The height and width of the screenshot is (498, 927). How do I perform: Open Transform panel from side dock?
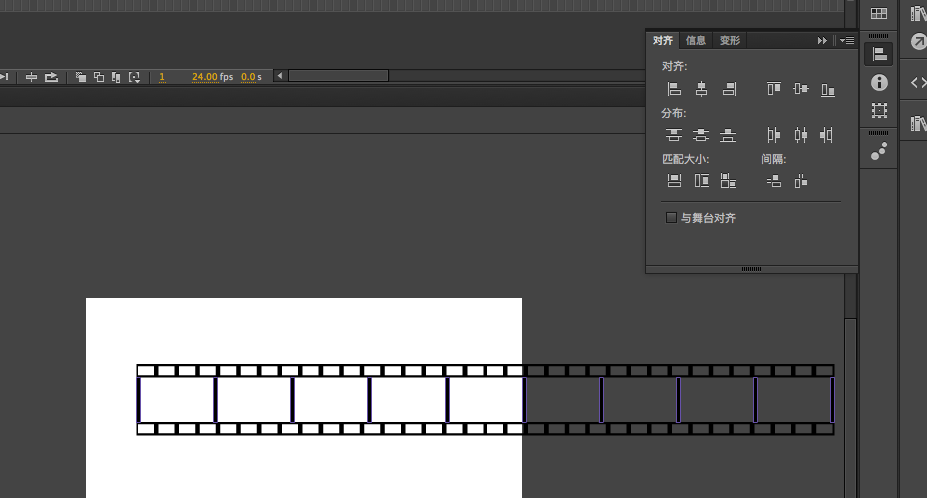[x=879, y=111]
